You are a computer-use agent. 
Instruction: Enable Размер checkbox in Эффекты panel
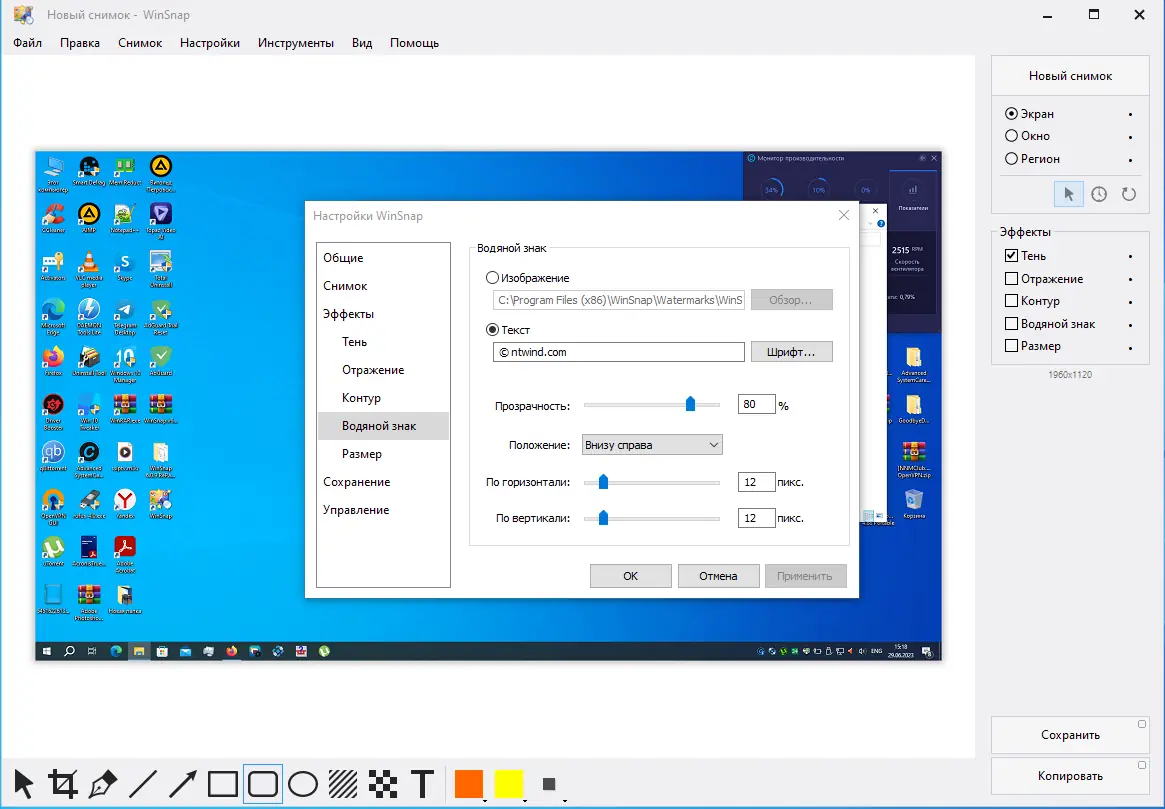(1011, 345)
